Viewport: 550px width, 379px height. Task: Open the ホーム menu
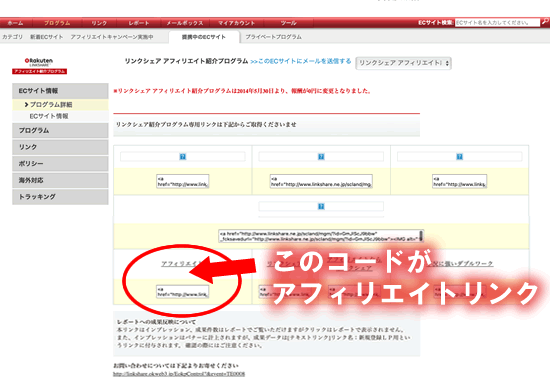click(x=16, y=23)
